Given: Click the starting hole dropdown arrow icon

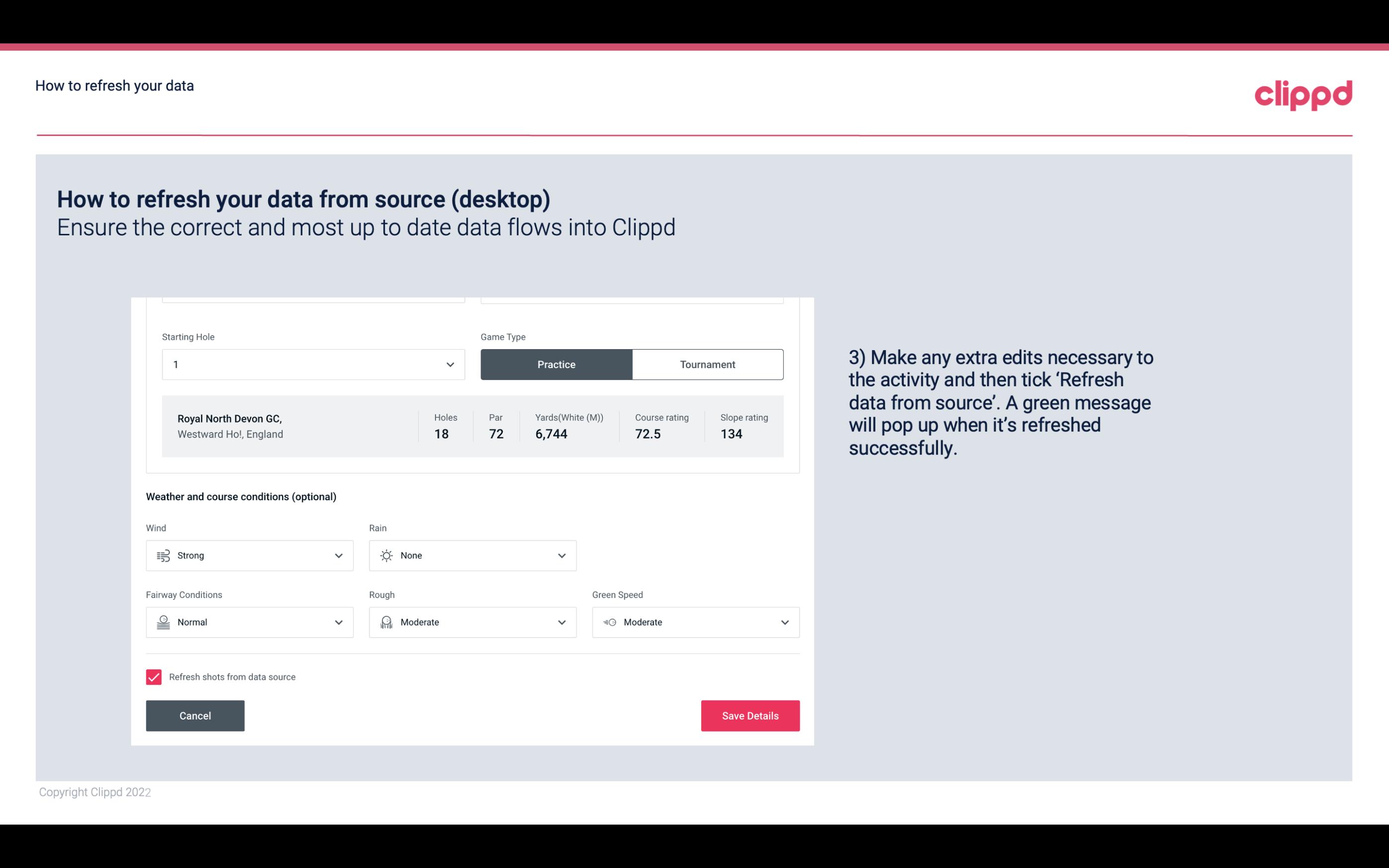Looking at the screenshot, I should [450, 364].
